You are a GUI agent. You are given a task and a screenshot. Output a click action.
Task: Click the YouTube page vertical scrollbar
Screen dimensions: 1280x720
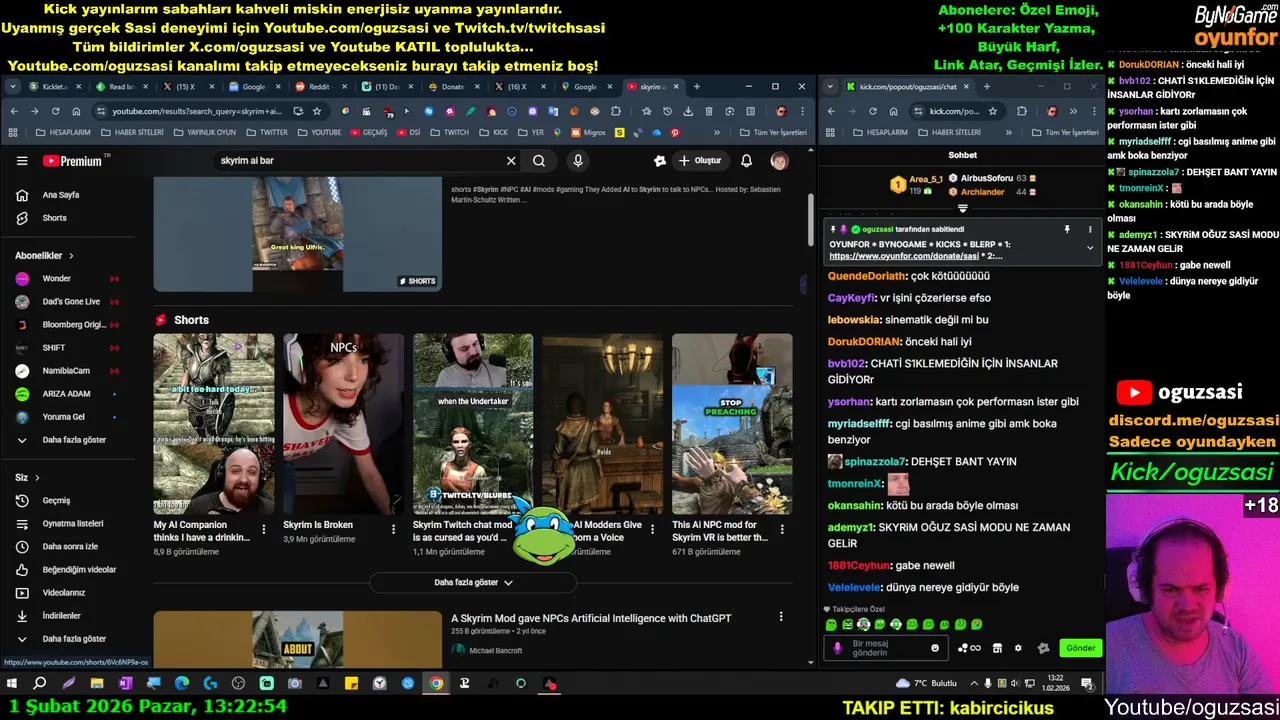[x=810, y=220]
